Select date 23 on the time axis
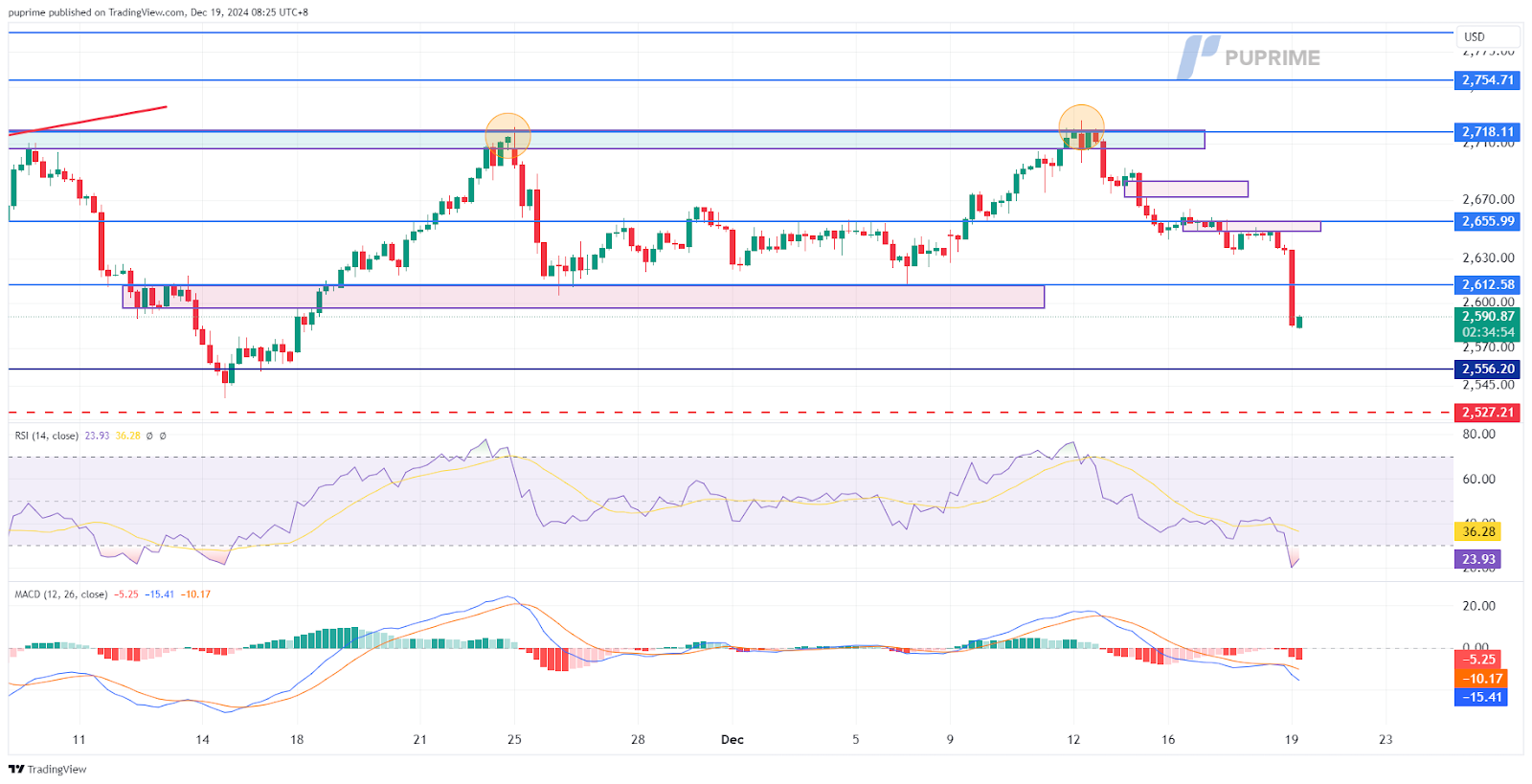 (1386, 739)
